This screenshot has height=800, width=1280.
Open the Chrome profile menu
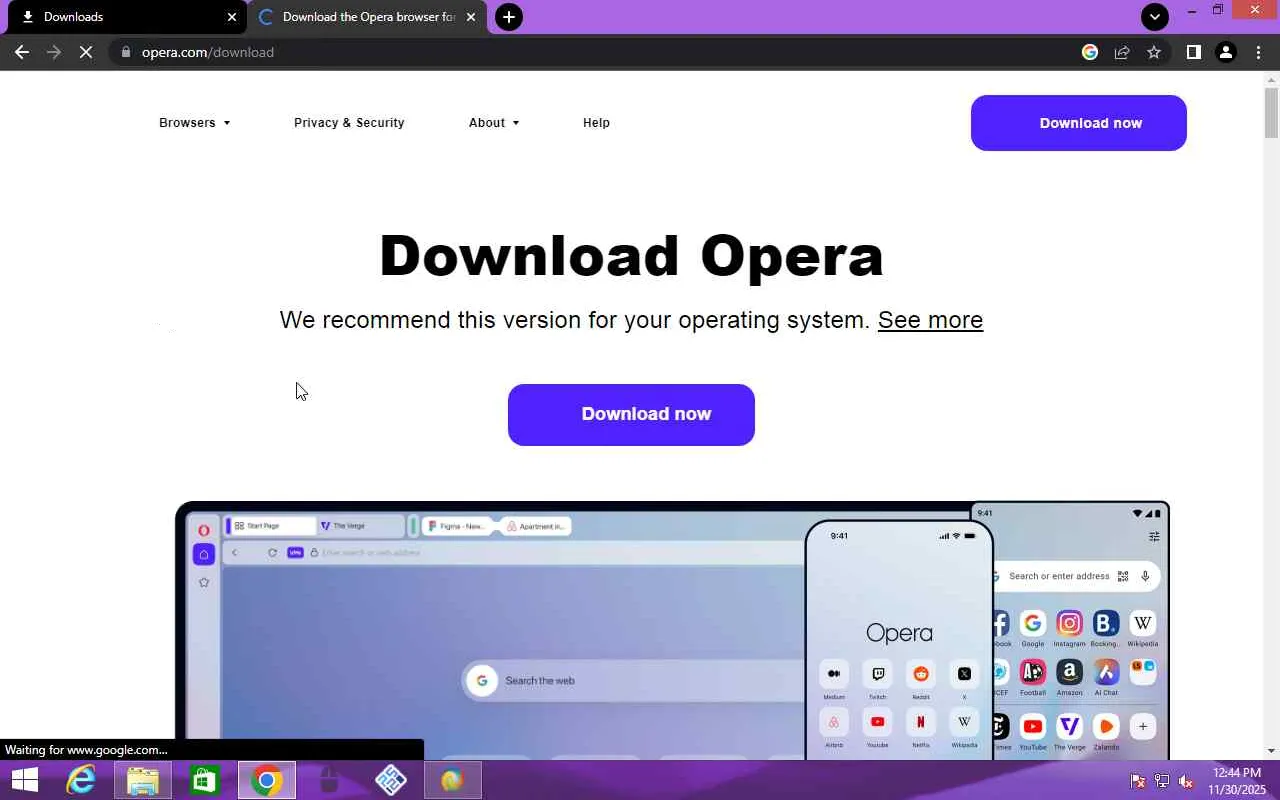click(1226, 52)
